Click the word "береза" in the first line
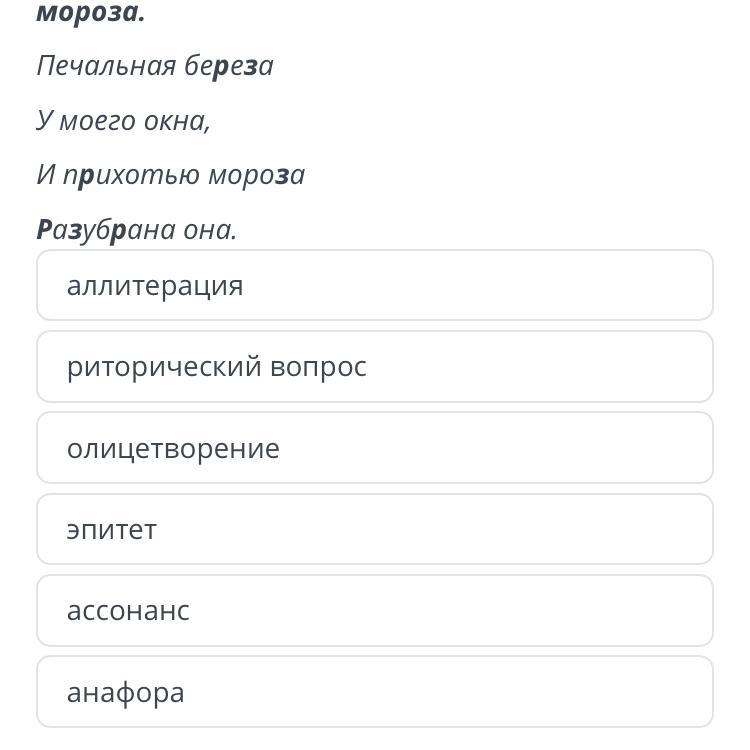The height and width of the screenshot is (750, 750). (229, 66)
